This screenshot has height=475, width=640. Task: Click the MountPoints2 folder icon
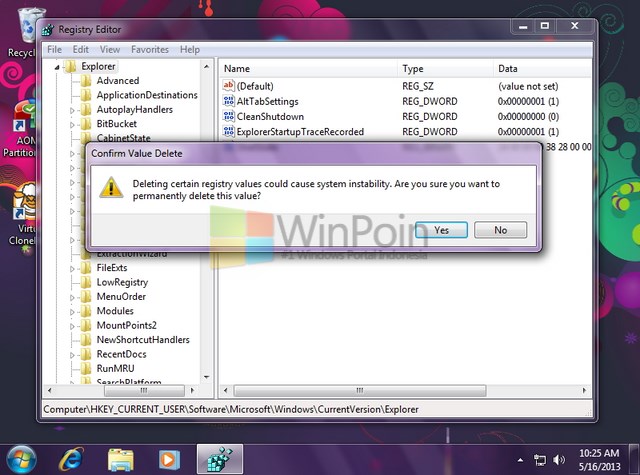click(x=86, y=325)
